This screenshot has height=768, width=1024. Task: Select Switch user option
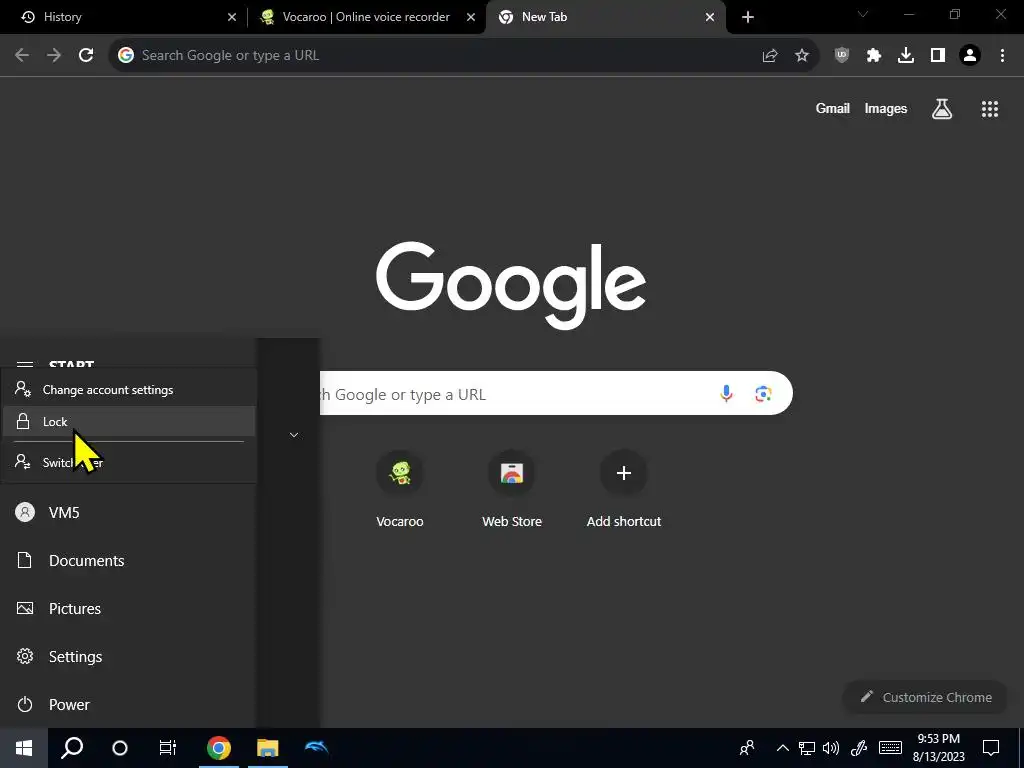(129, 462)
